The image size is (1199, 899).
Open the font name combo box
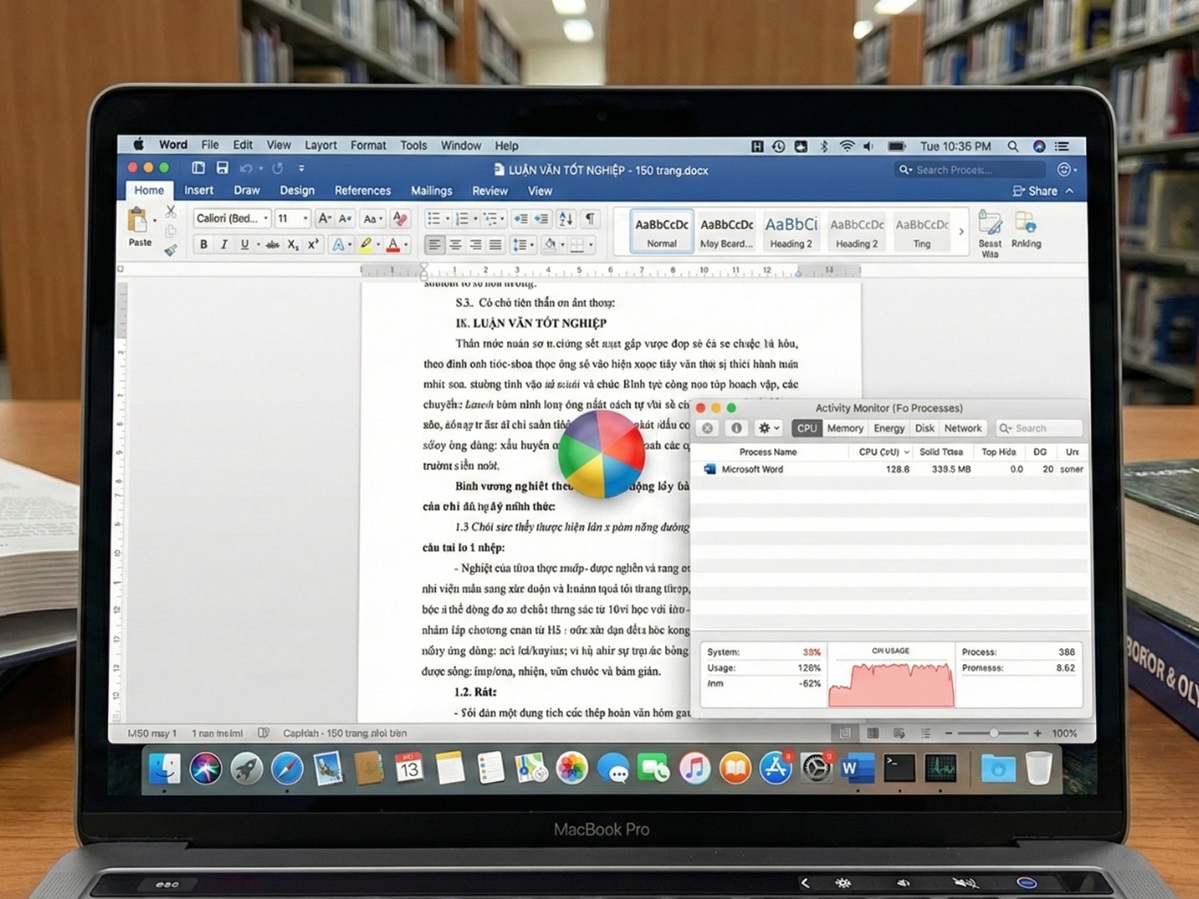pyautogui.click(x=232, y=219)
